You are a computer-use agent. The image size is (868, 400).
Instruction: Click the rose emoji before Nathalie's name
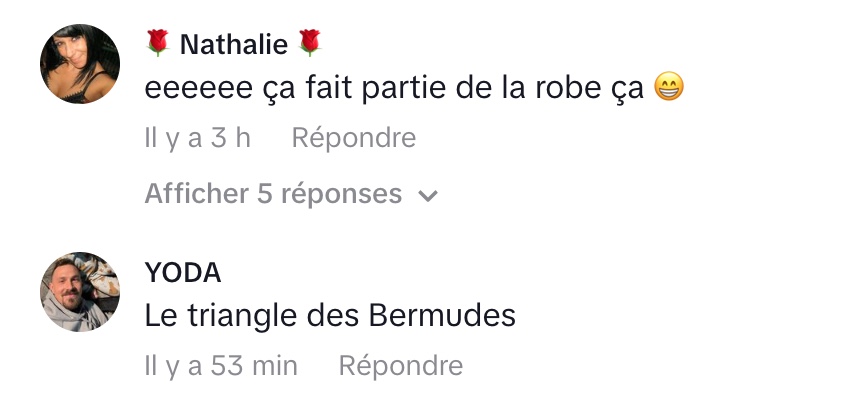tap(158, 43)
